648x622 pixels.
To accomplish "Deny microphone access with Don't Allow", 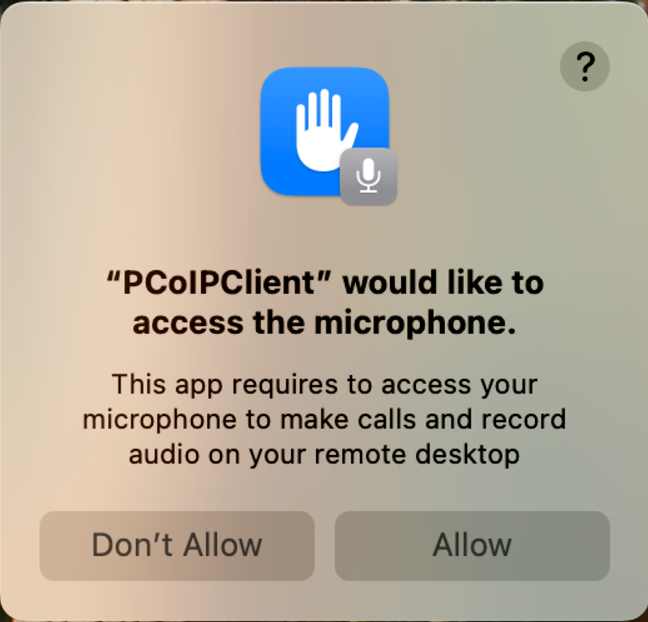I will (177, 546).
